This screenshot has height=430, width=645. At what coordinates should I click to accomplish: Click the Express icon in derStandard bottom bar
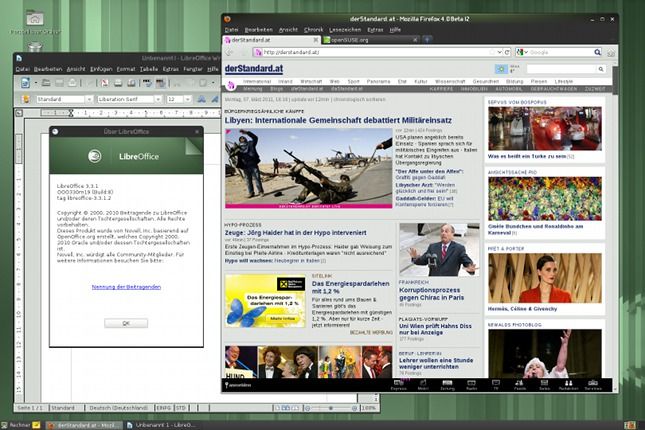coord(398,385)
